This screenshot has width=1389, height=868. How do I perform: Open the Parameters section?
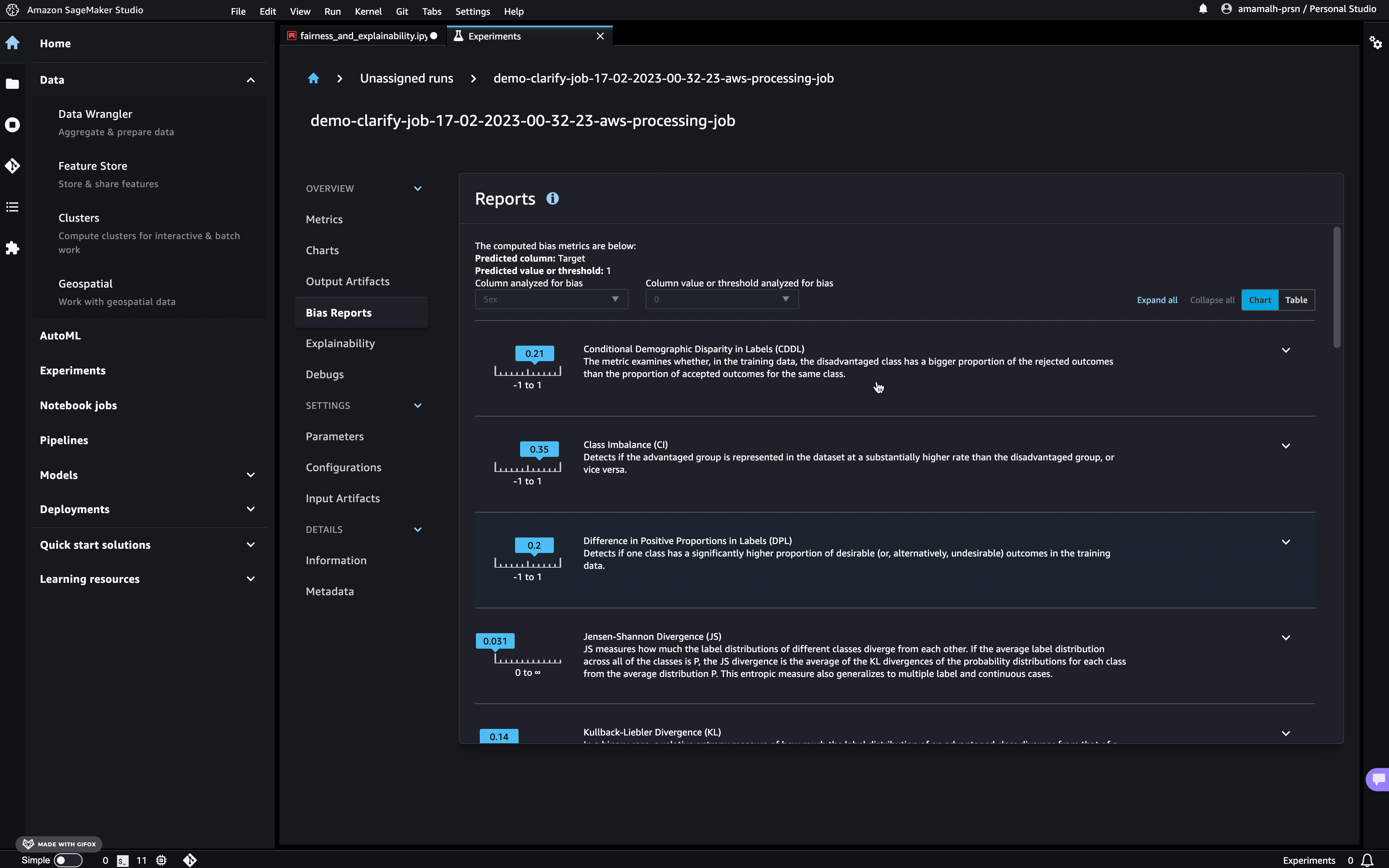pyautogui.click(x=334, y=436)
